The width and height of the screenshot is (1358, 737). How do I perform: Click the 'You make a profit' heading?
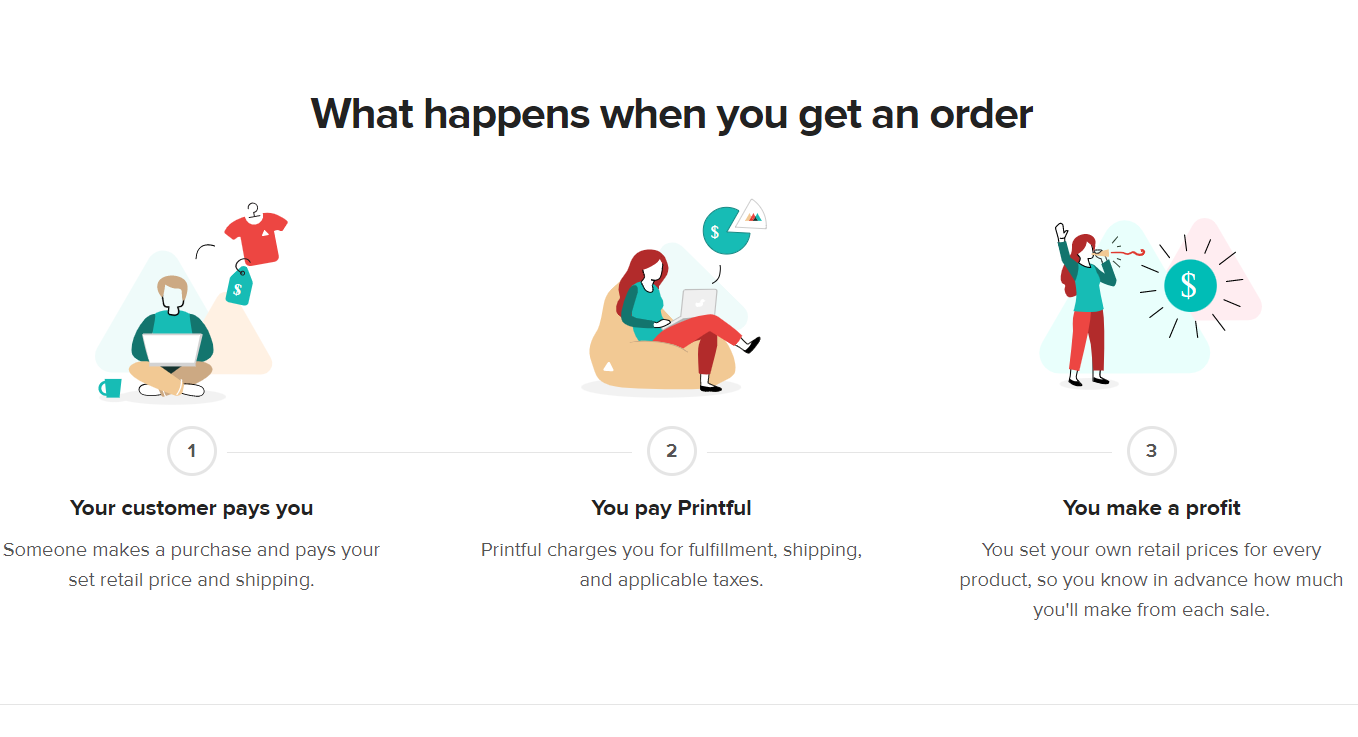[x=1152, y=508]
